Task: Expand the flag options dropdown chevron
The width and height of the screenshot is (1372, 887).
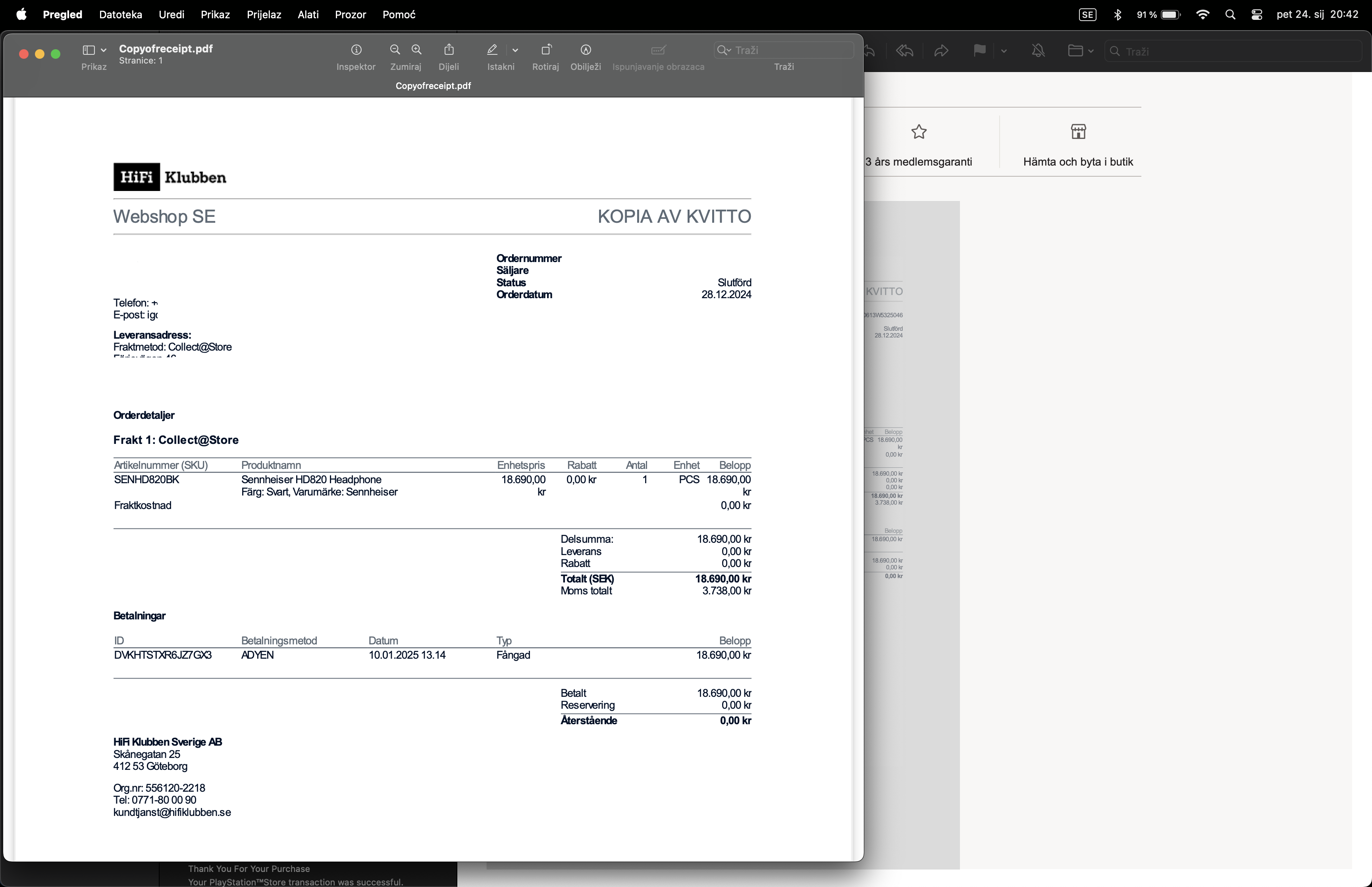Action: pyautogui.click(x=1004, y=51)
